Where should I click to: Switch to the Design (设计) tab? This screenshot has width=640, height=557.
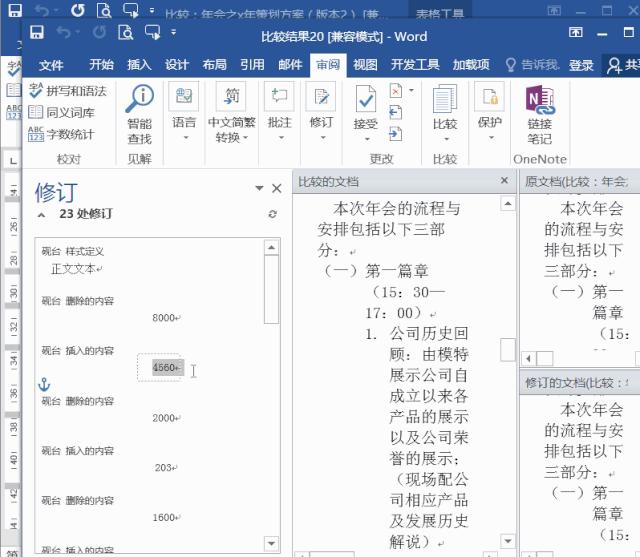point(177,64)
